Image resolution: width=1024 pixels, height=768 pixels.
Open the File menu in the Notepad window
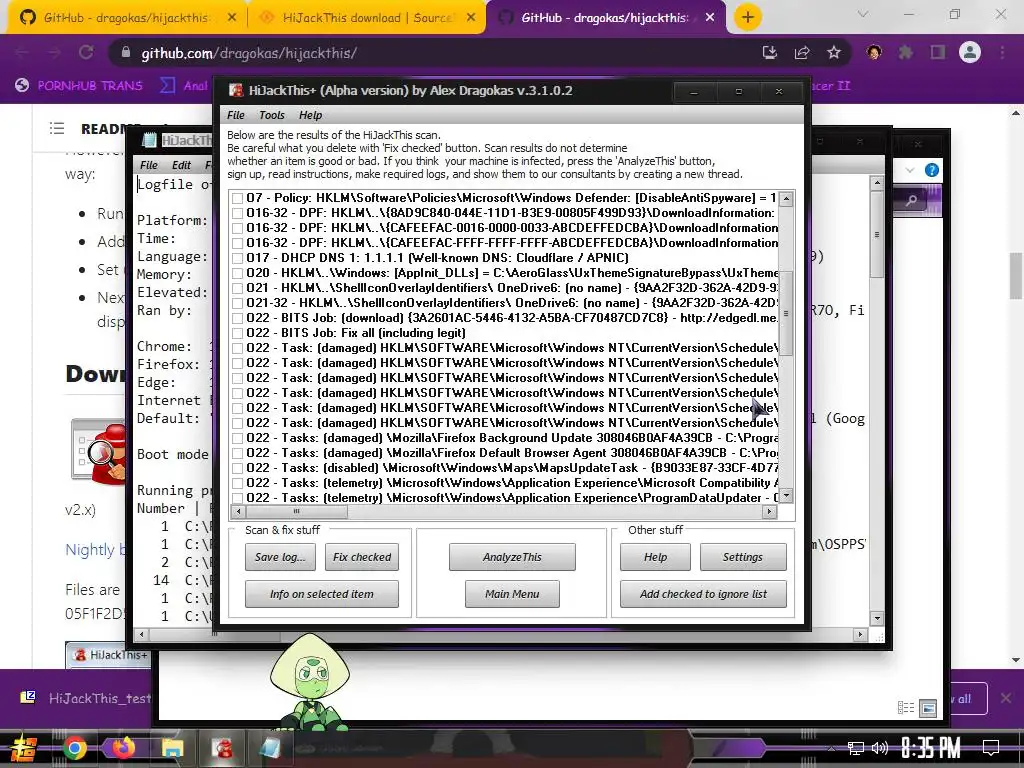(x=149, y=165)
